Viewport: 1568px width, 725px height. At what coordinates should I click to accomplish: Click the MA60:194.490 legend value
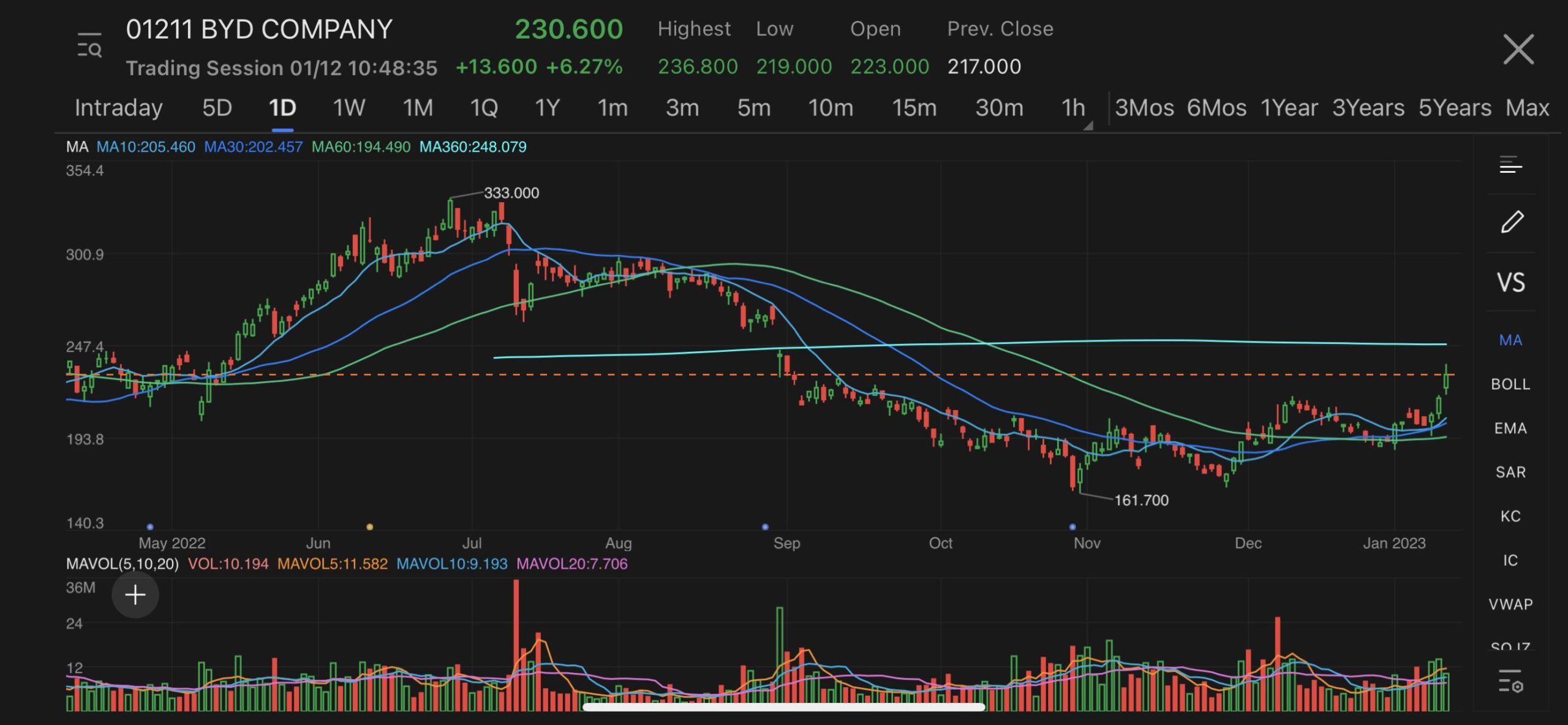361,147
